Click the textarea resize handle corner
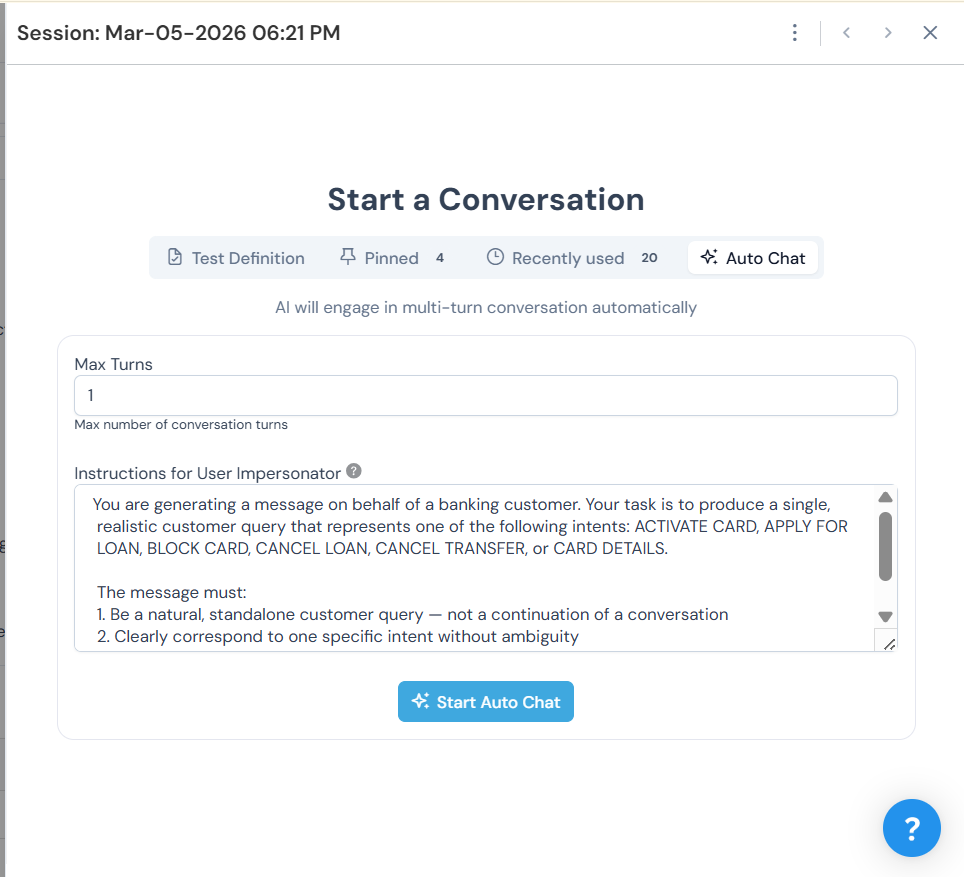 (x=887, y=643)
